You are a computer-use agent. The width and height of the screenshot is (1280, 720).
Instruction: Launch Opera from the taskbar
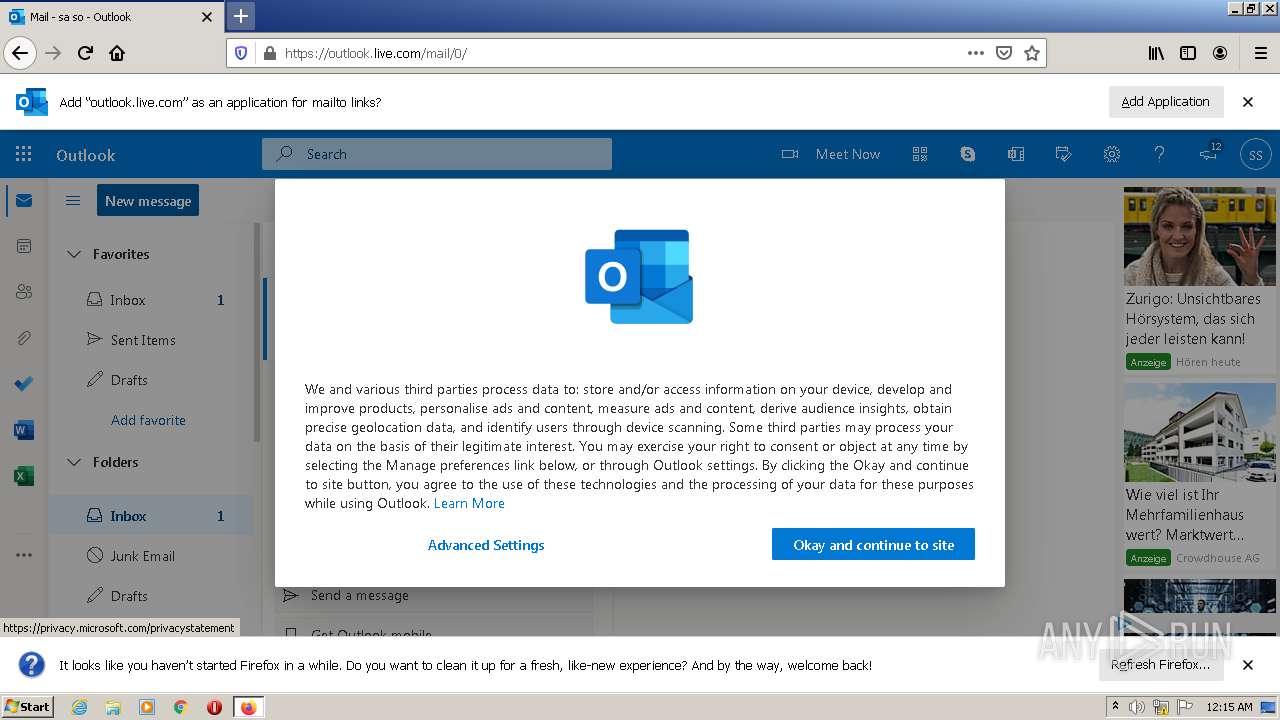(x=214, y=707)
